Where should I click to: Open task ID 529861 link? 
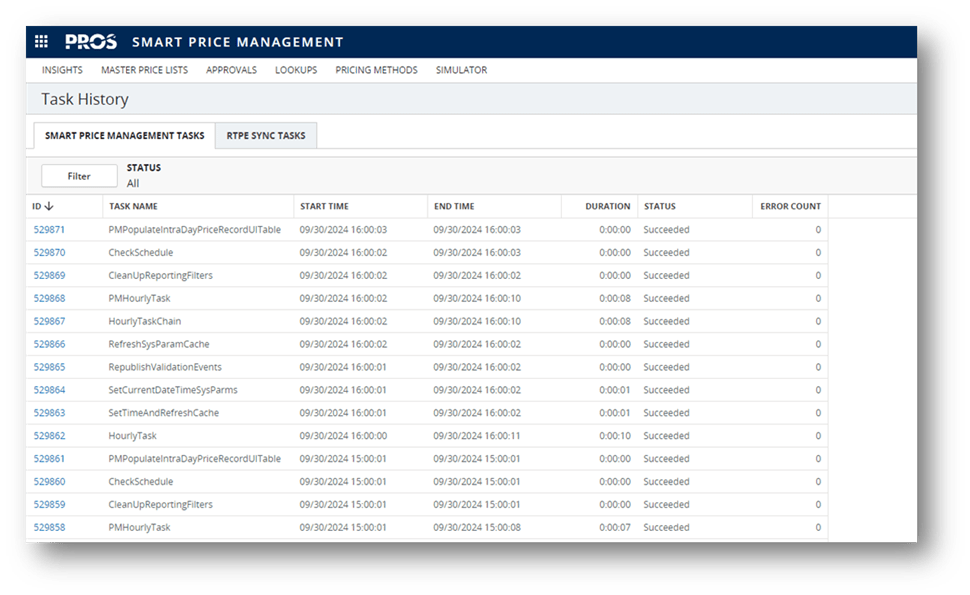coord(49,458)
